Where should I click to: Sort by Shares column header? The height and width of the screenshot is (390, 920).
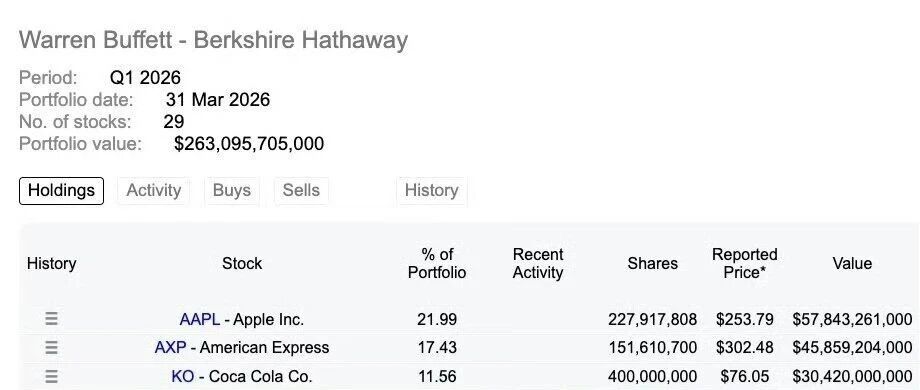pyautogui.click(x=652, y=263)
